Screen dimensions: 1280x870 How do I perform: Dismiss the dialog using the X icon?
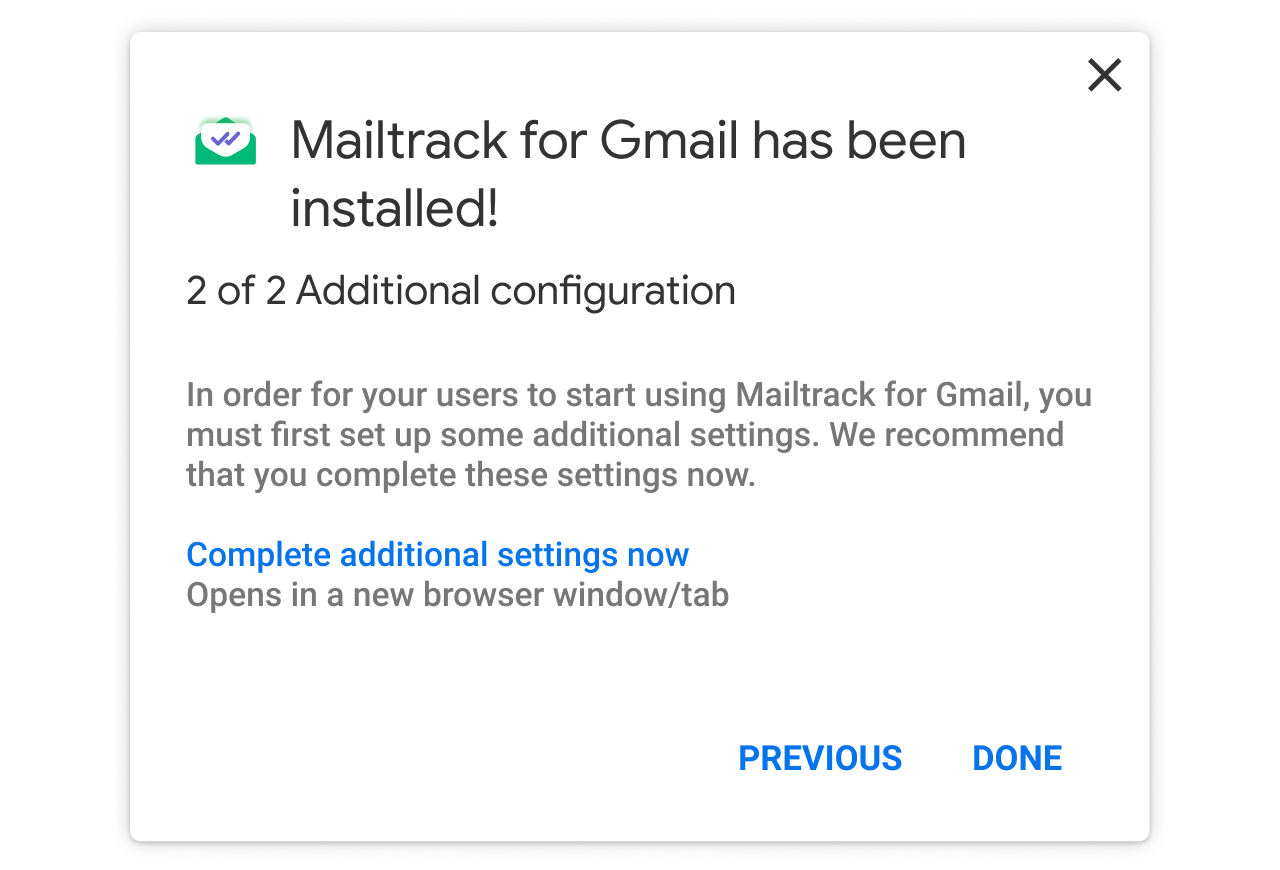coord(1104,75)
